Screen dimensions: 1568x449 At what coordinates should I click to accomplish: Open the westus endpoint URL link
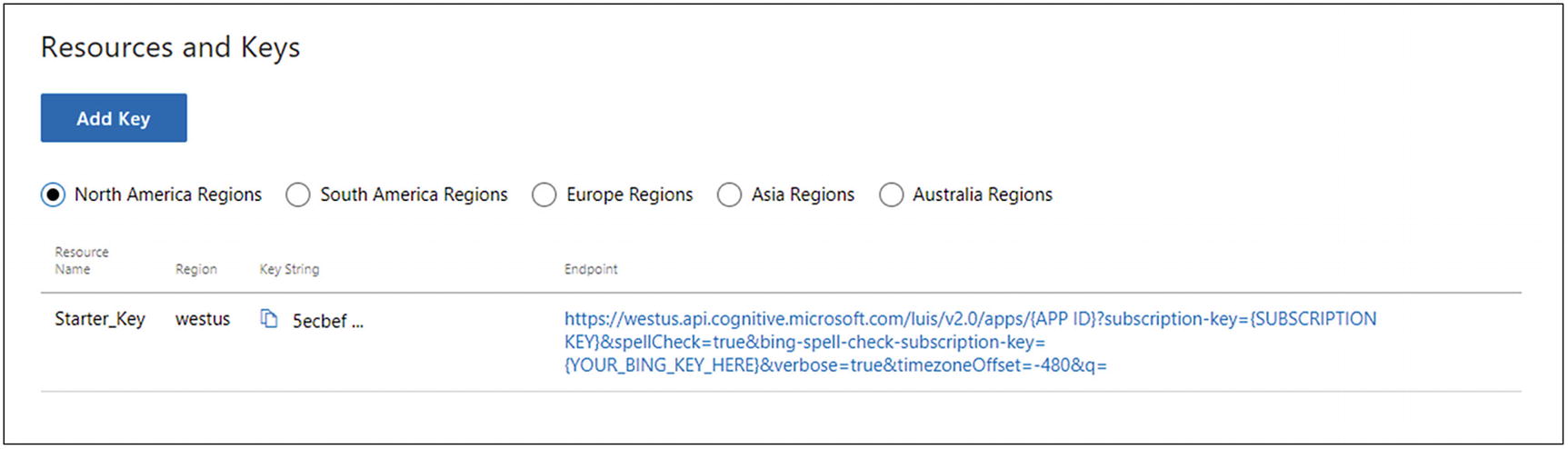pos(970,343)
